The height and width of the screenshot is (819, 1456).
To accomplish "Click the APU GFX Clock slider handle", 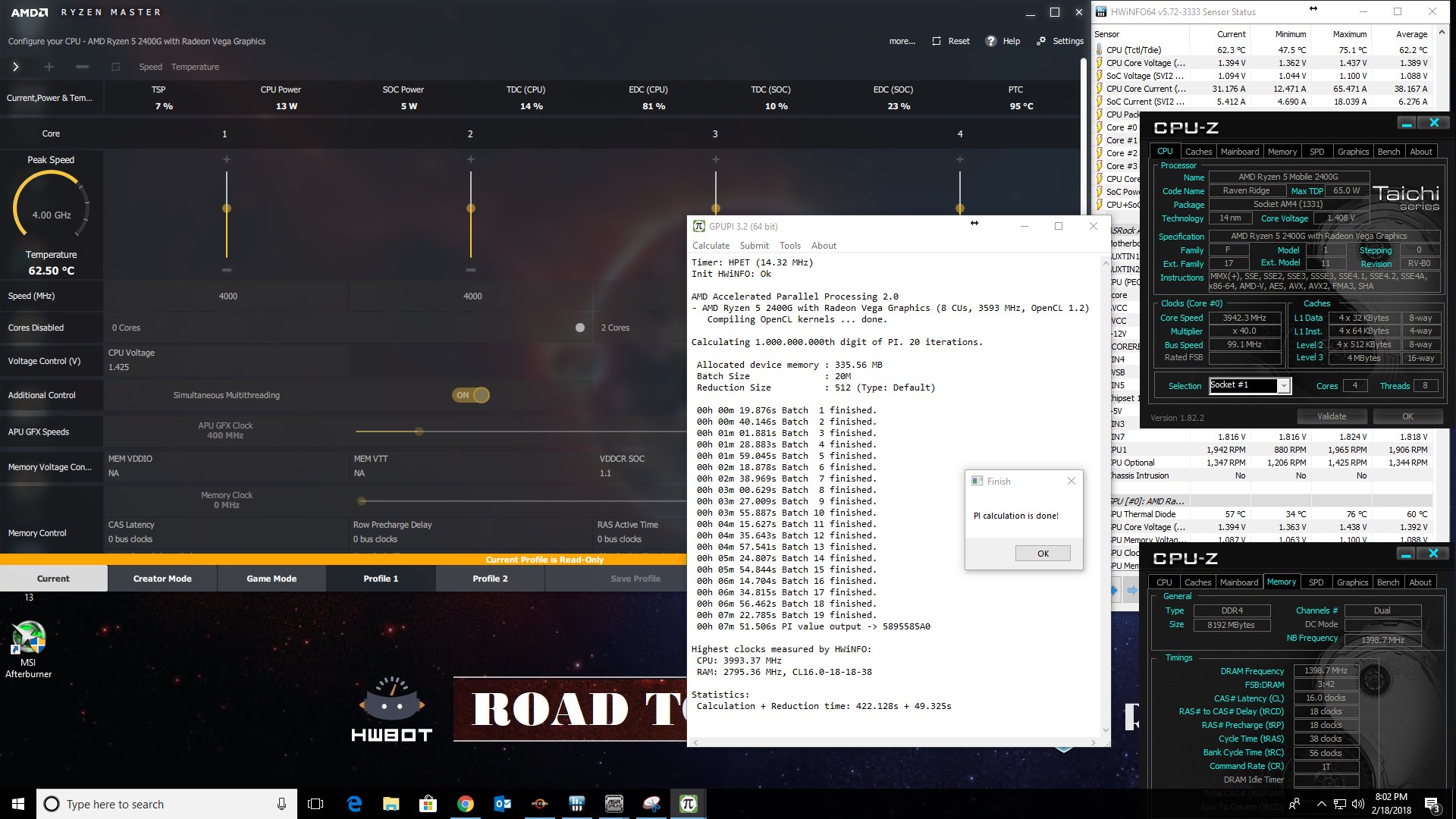I will (x=419, y=431).
